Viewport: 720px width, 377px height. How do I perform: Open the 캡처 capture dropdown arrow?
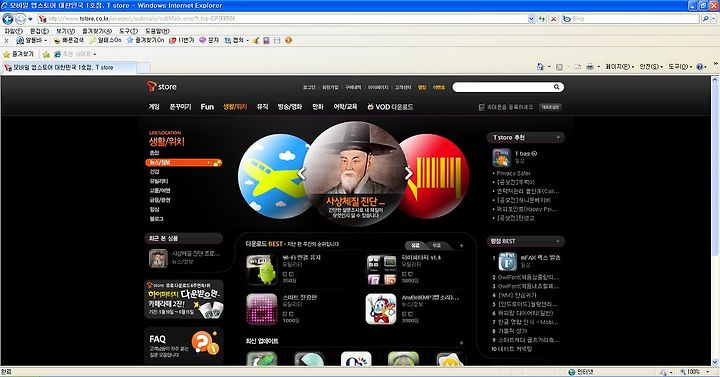coord(248,40)
